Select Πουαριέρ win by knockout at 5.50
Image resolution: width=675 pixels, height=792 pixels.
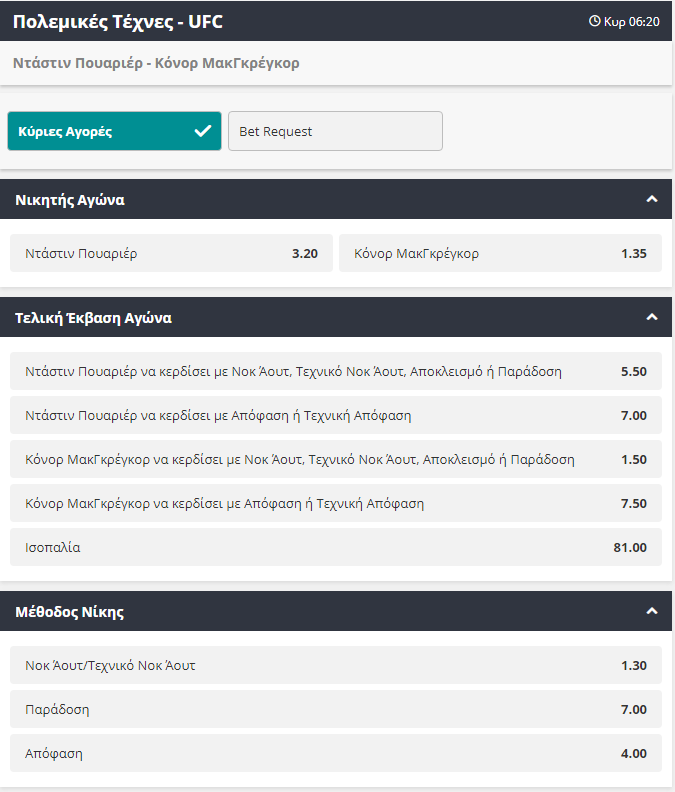coord(335,371)
